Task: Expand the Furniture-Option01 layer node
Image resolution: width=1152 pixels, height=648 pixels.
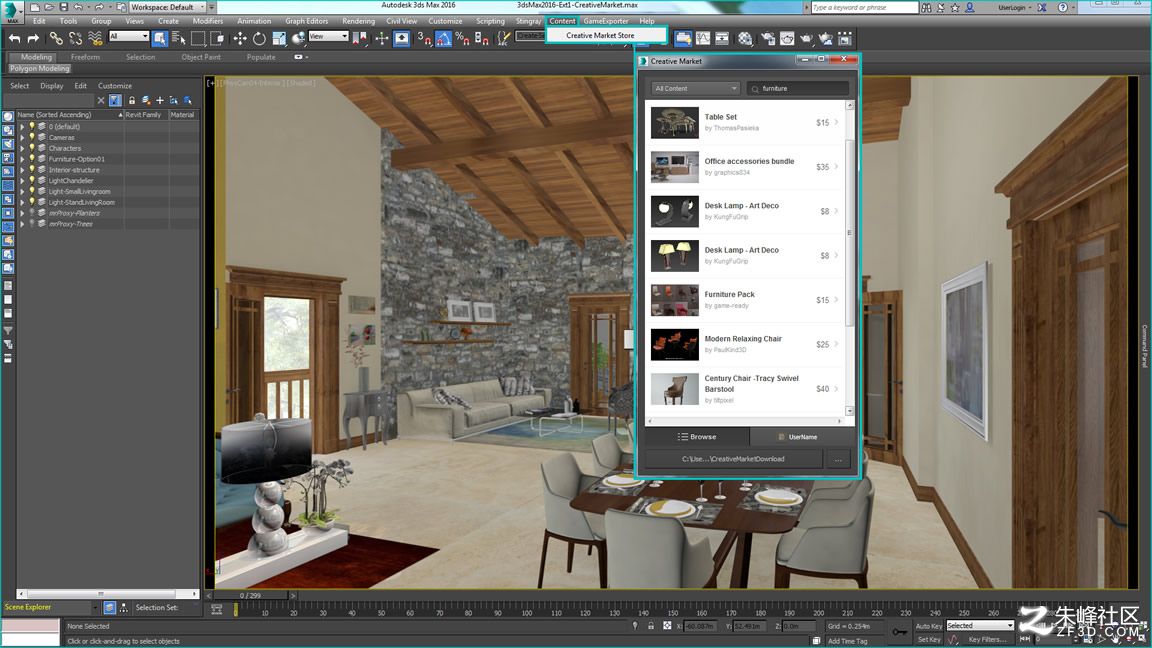Action: click(x=22, y=159)
